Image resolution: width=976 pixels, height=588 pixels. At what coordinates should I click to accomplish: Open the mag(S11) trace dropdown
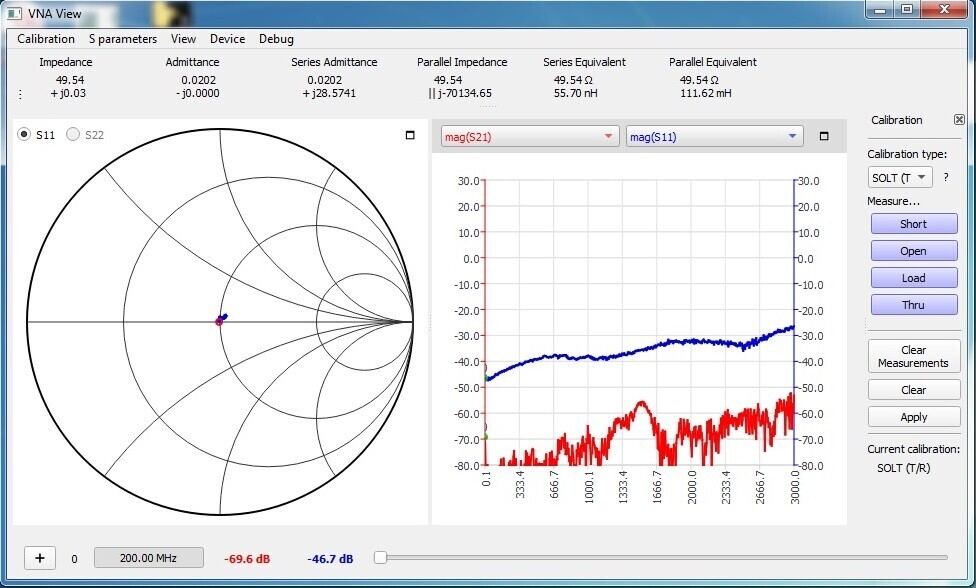(715, 137)
